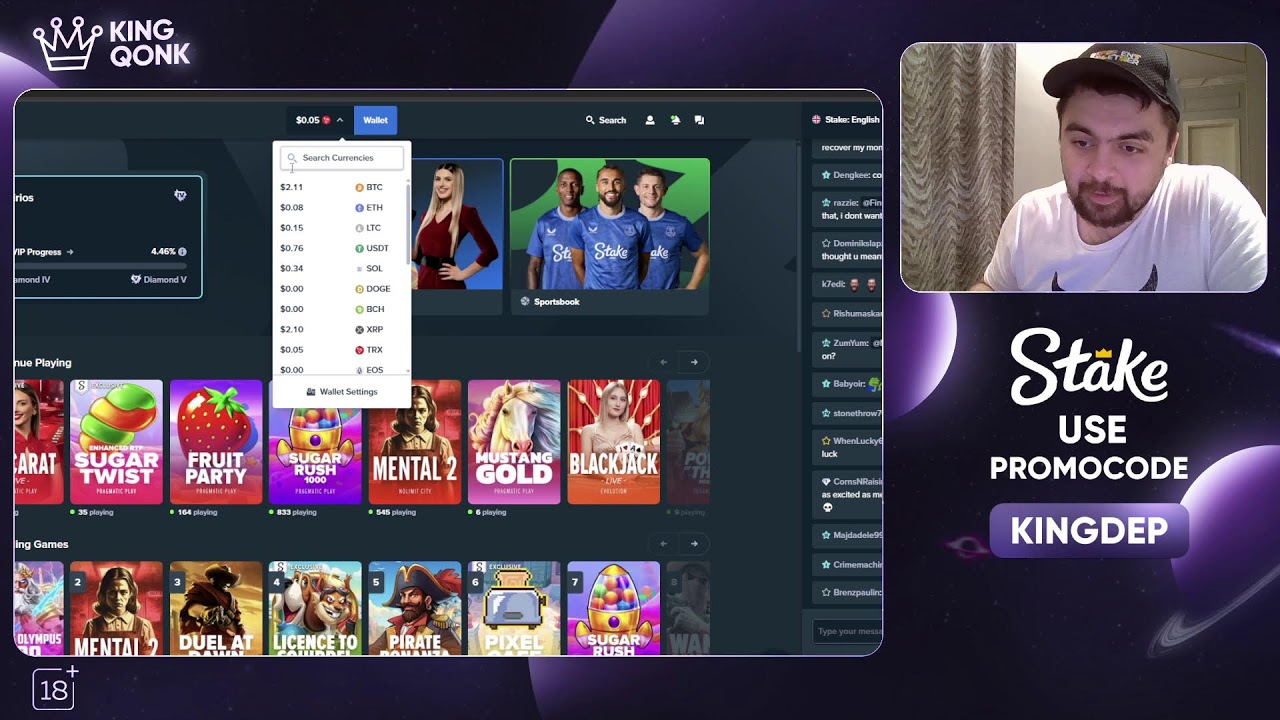Viewport: 1280px width, 720px height.
Task: Open the trending Sugar Rush tile ranked 7
Action: click(614, 608)
